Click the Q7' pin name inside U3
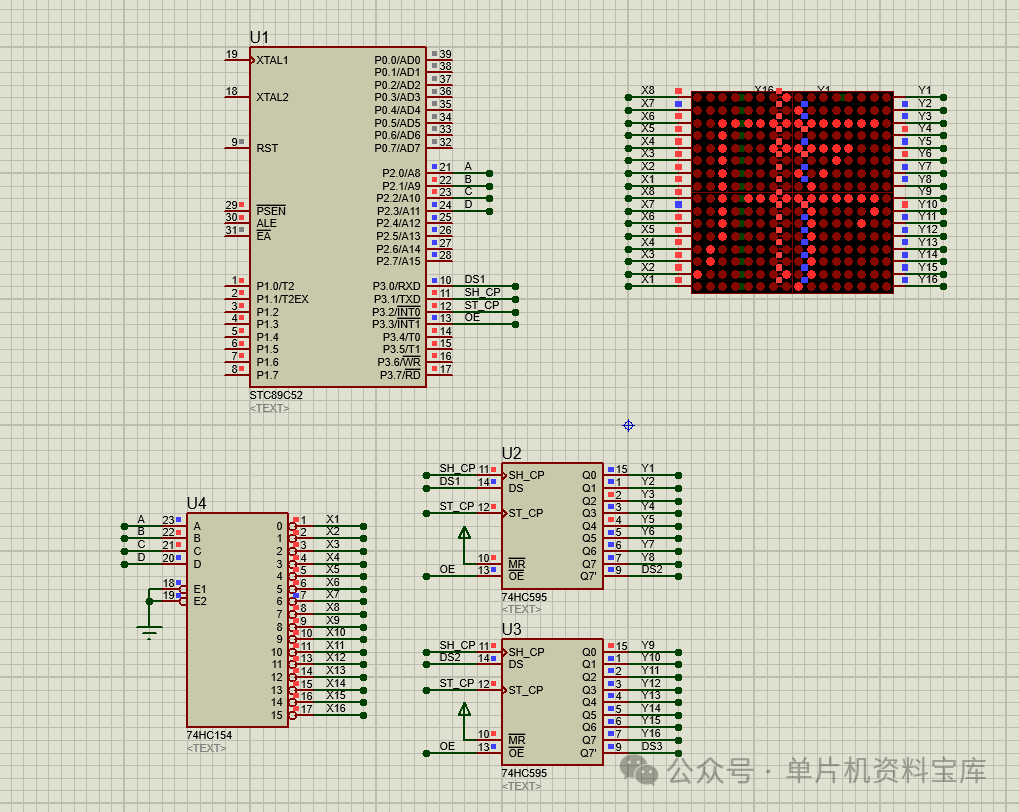1019x812 pixels. (x=588, y=753)
